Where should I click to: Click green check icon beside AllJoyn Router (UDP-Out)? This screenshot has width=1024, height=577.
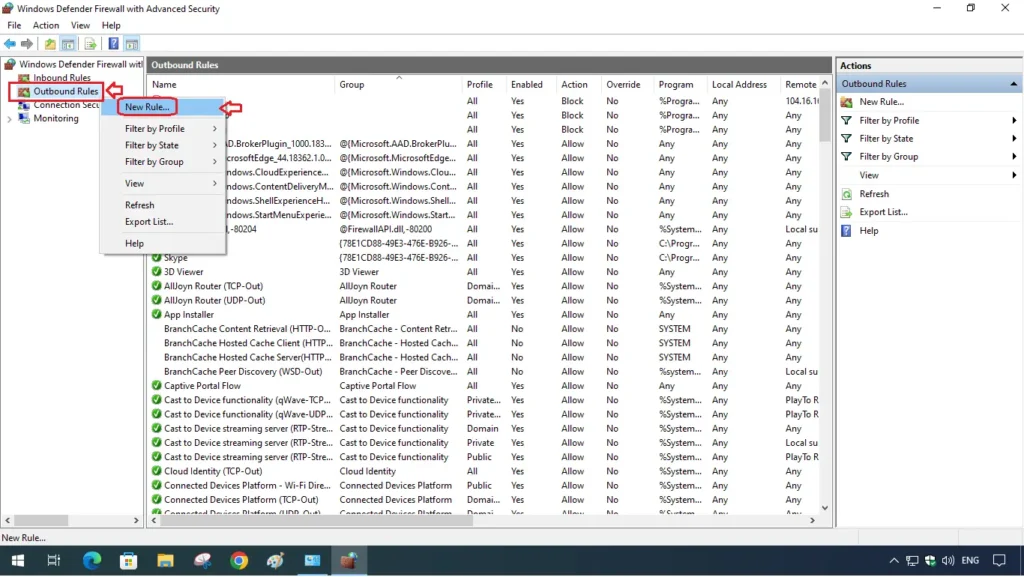[x=156, y=300]
